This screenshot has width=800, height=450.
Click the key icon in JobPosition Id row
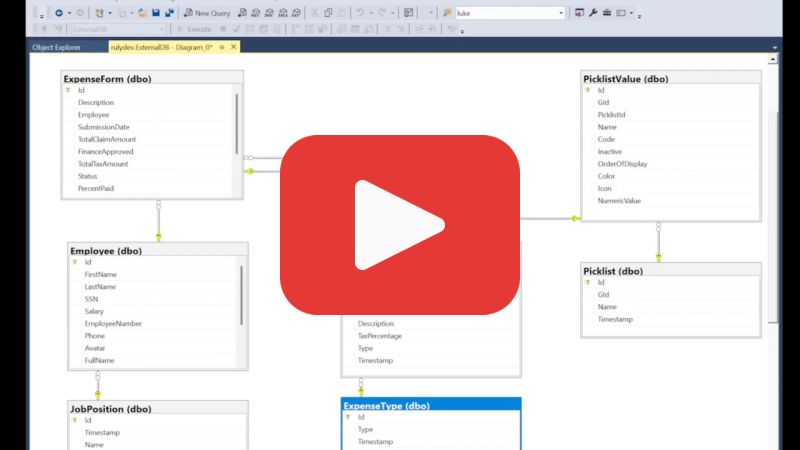tap(74, 420)
